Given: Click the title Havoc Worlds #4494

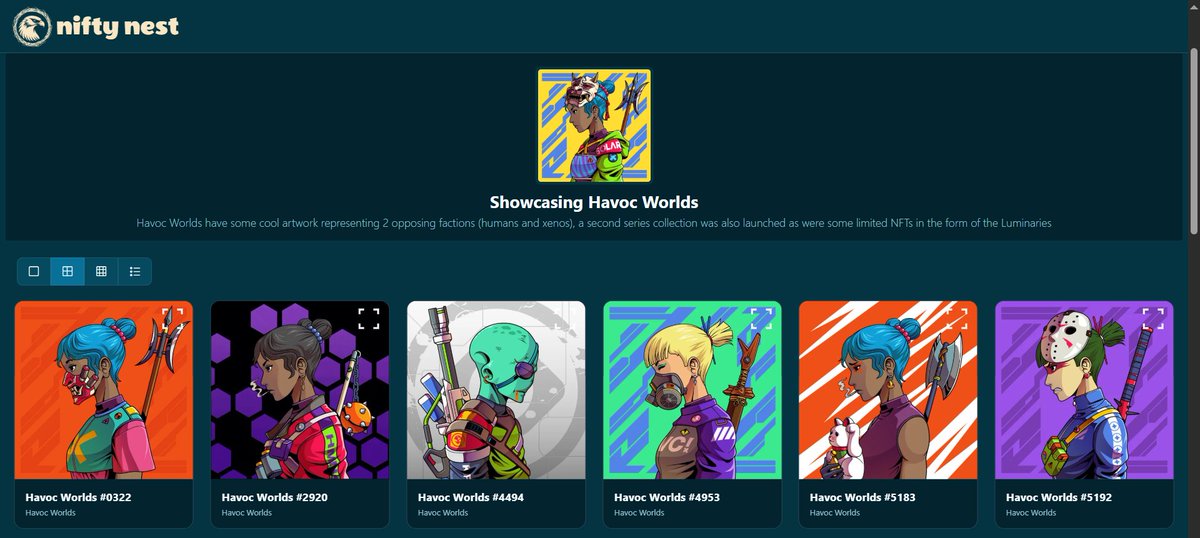Looking at the screenshot, I should 470,497.
